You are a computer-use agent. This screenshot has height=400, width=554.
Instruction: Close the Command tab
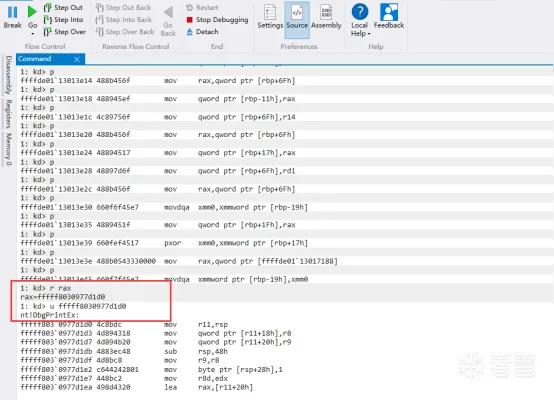77,59
